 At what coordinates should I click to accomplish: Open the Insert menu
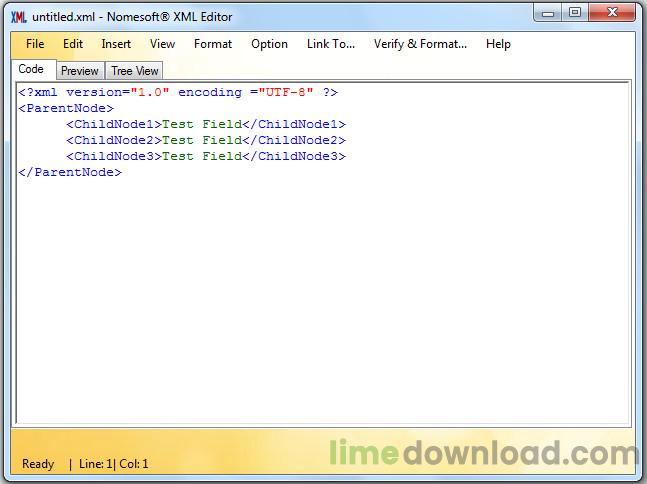(x=116, y=44)
